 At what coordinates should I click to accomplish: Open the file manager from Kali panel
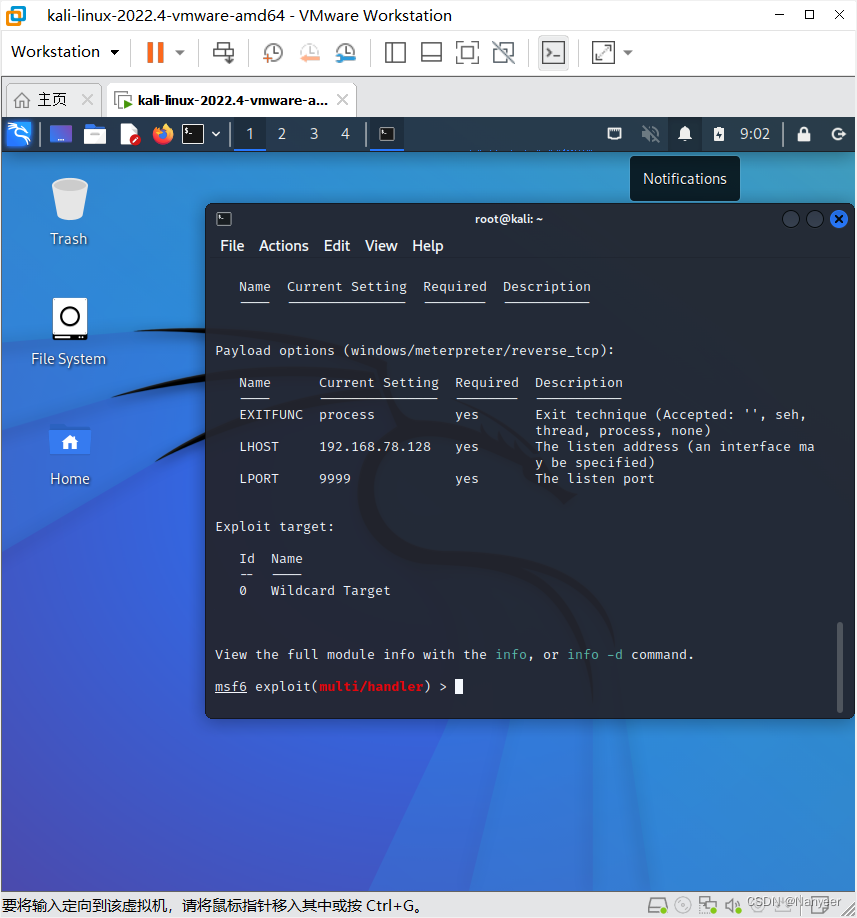click(x=95, y=134)
